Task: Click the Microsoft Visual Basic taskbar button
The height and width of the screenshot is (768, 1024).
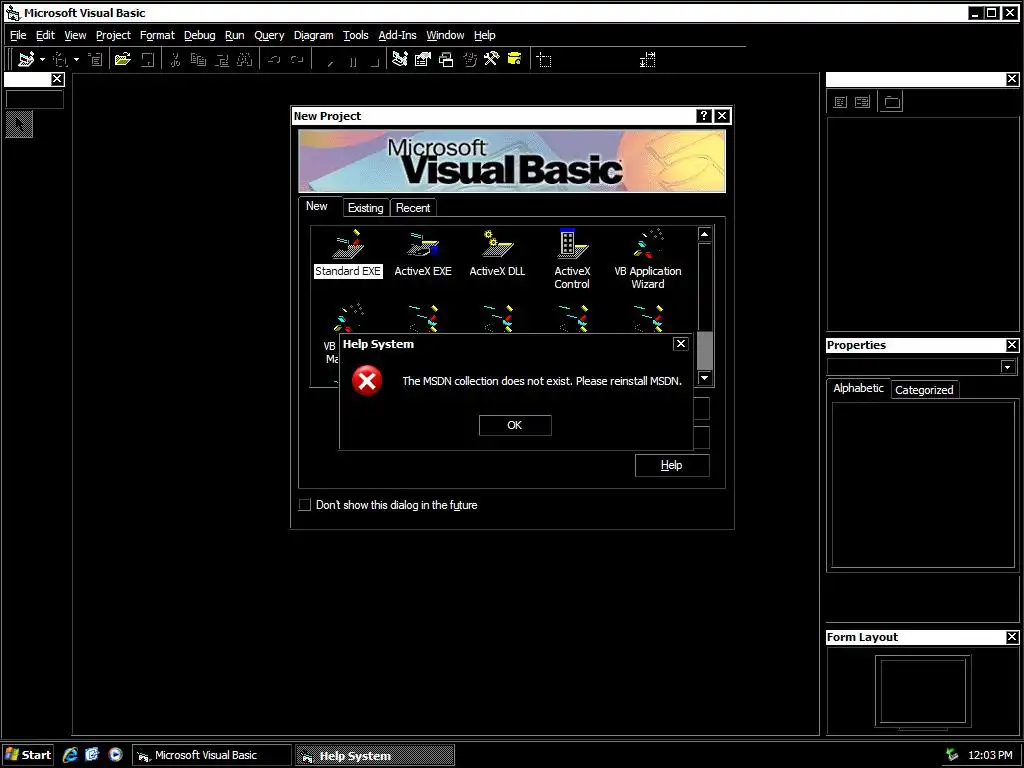Action: [x=212, y=756]
